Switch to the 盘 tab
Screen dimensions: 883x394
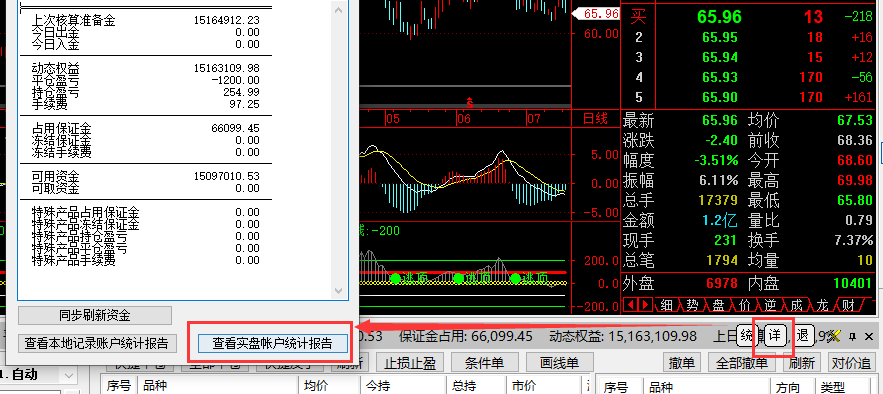click(719, 306)
